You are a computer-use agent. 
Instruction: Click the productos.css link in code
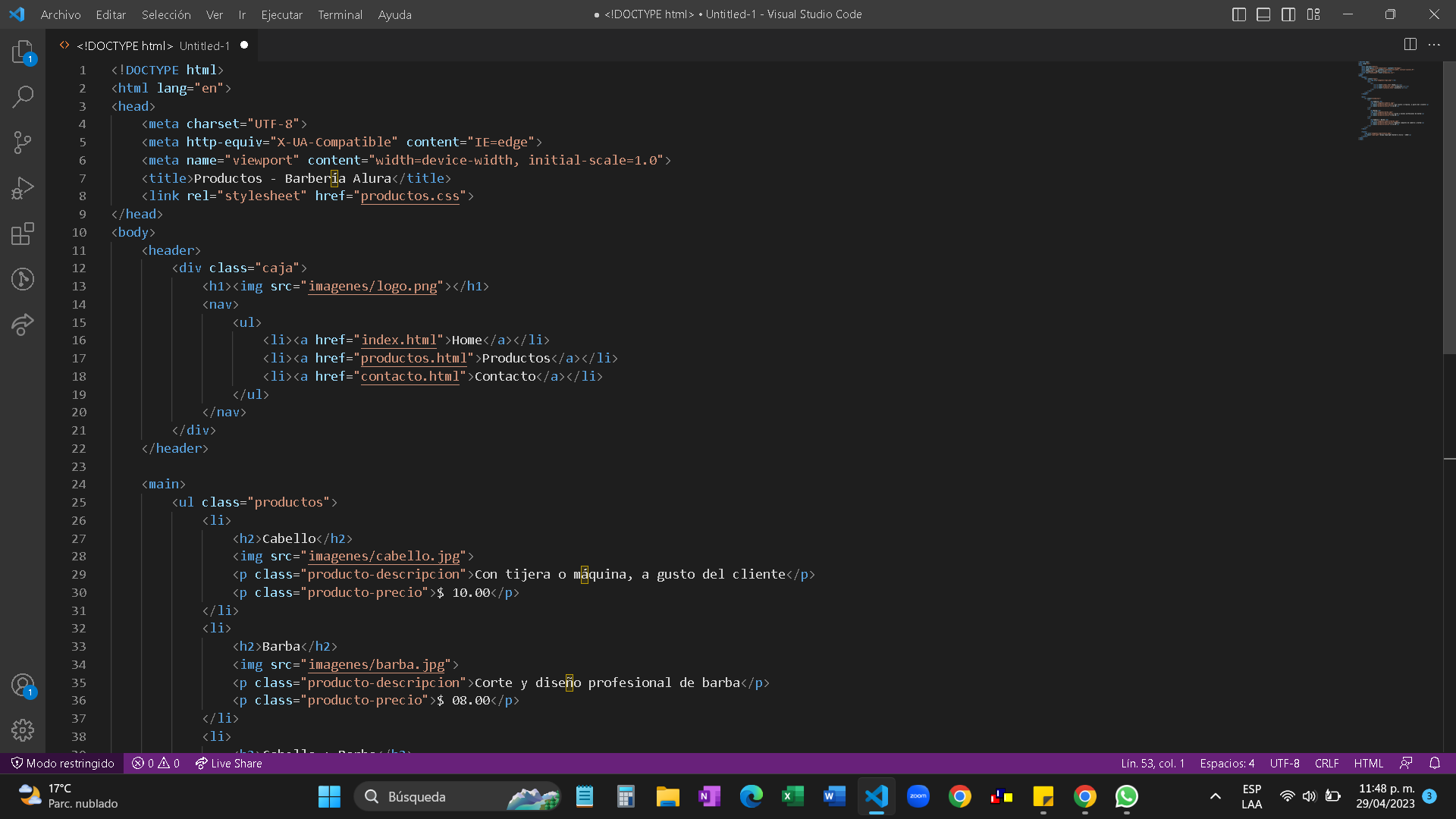coord(410,196)
